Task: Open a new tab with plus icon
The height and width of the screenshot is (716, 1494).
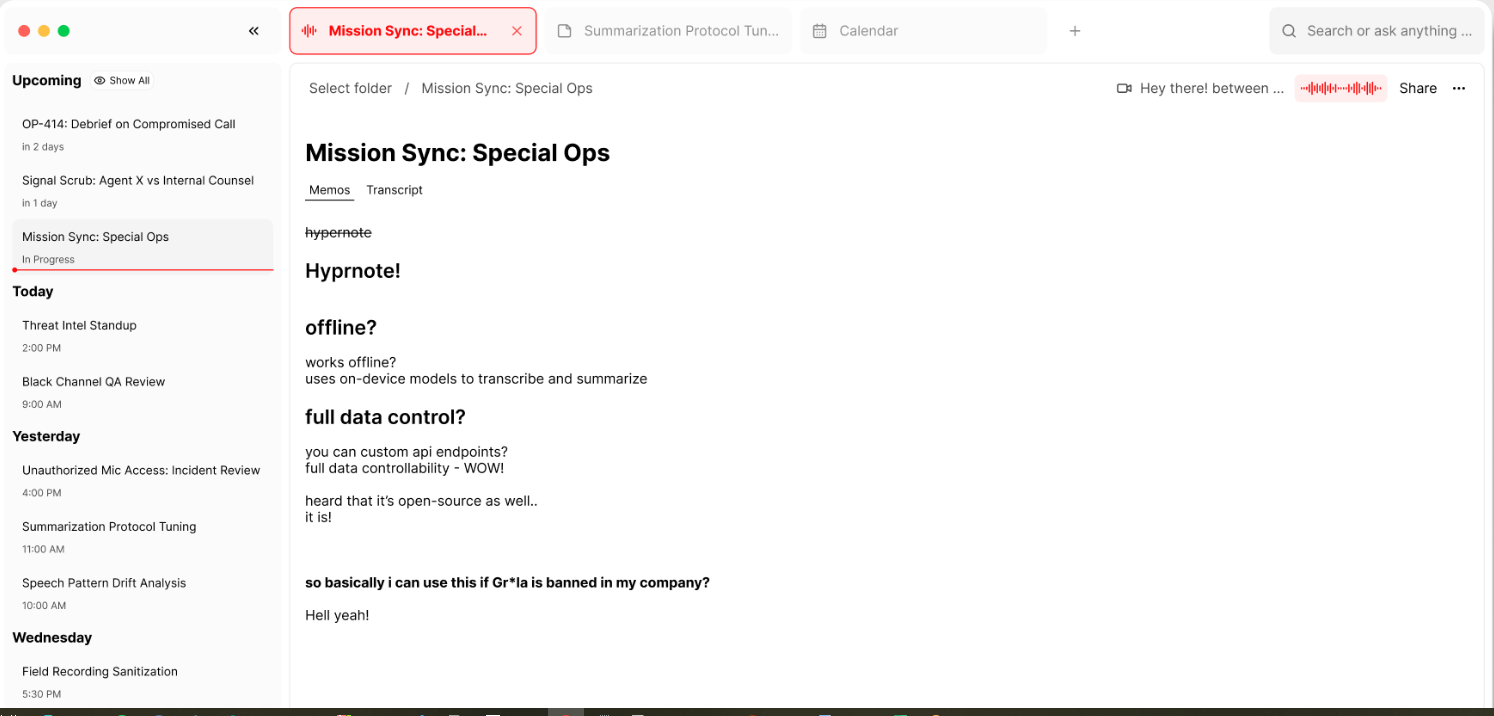Action: (1075, 31)
